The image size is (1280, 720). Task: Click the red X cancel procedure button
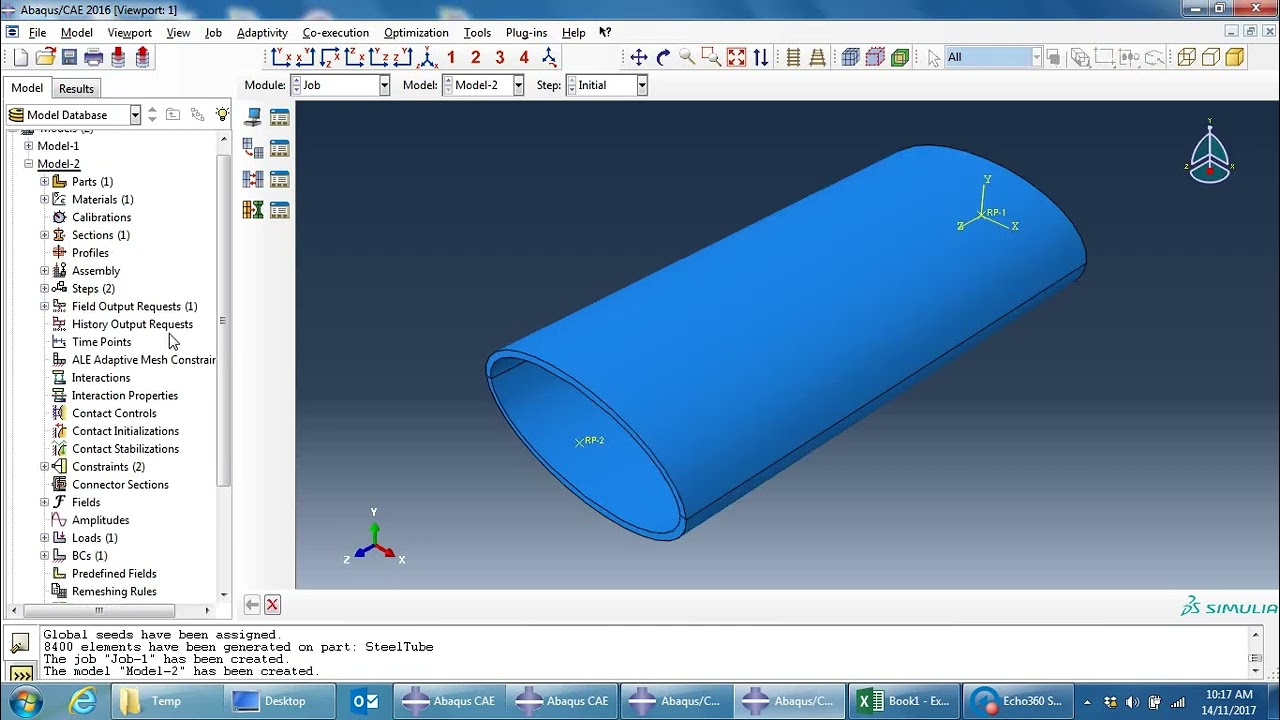[272, 604]
